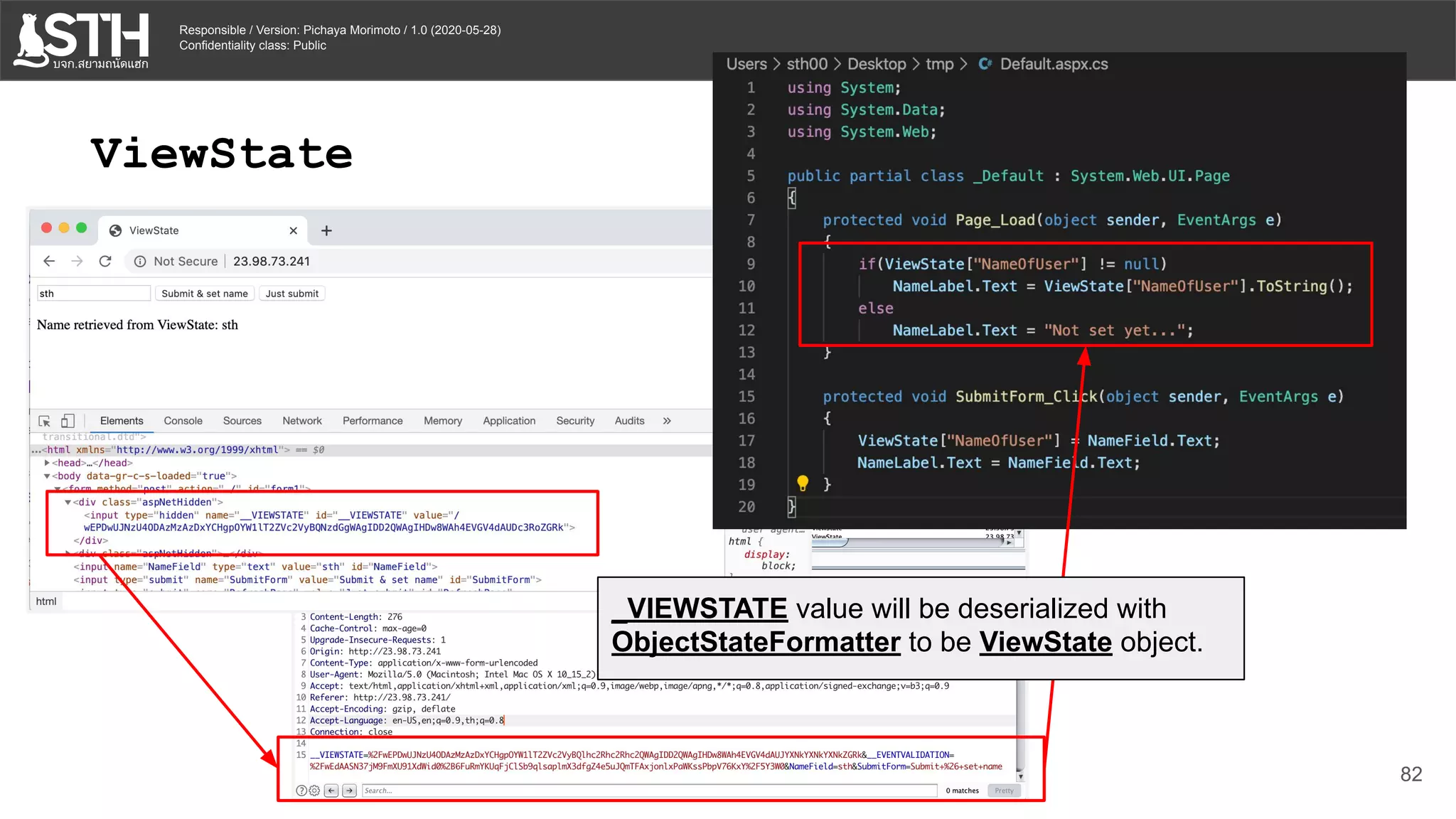Click the Search field in request viewer
The height and width of the screenshot is (819, 1456).
pyautogui.click(x=649, y=791)
